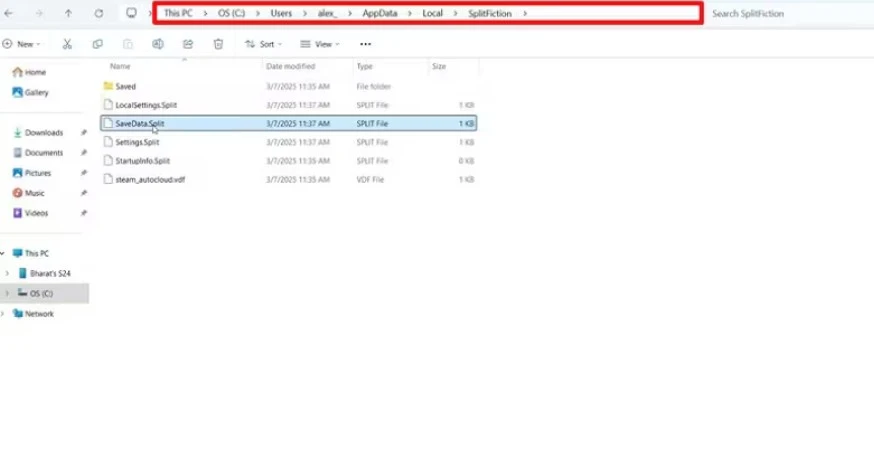Select the Downloads quick access folder

[x=43, y=132]
